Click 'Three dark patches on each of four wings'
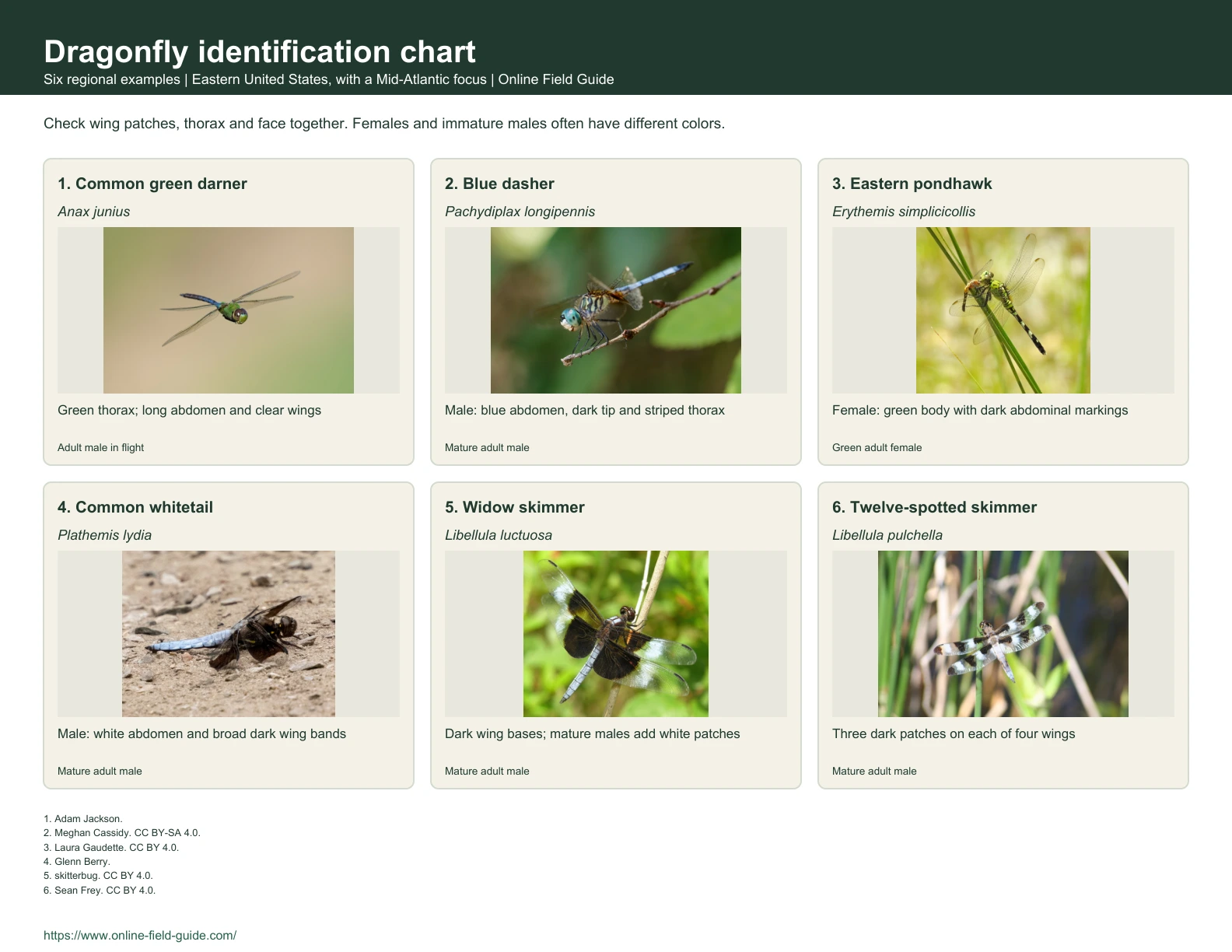Screen dimensions: 1232x952 (954, 733)
